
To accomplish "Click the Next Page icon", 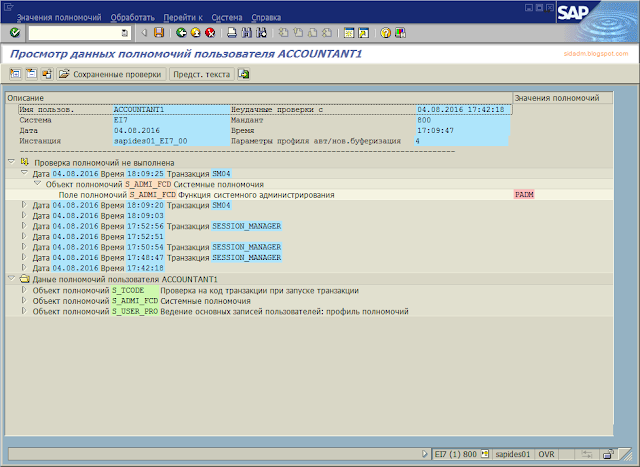I will click(313, 33).
